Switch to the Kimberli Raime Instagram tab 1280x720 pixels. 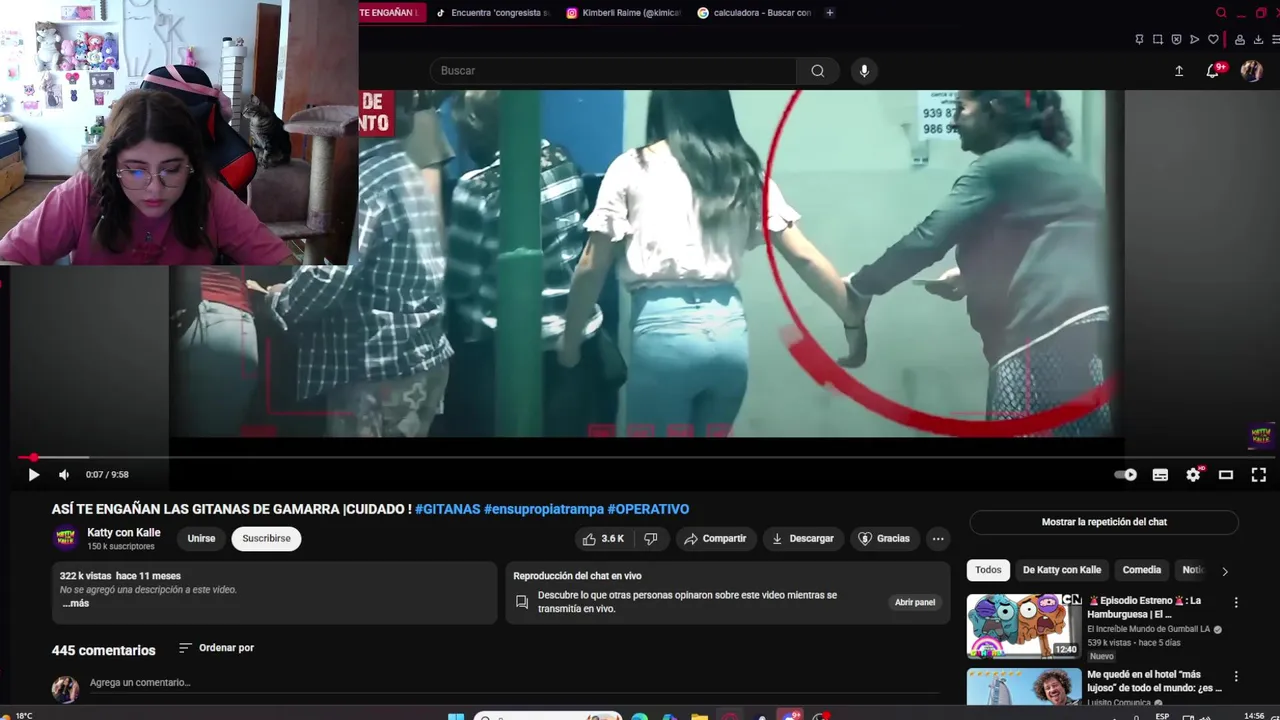coord(623,13)
